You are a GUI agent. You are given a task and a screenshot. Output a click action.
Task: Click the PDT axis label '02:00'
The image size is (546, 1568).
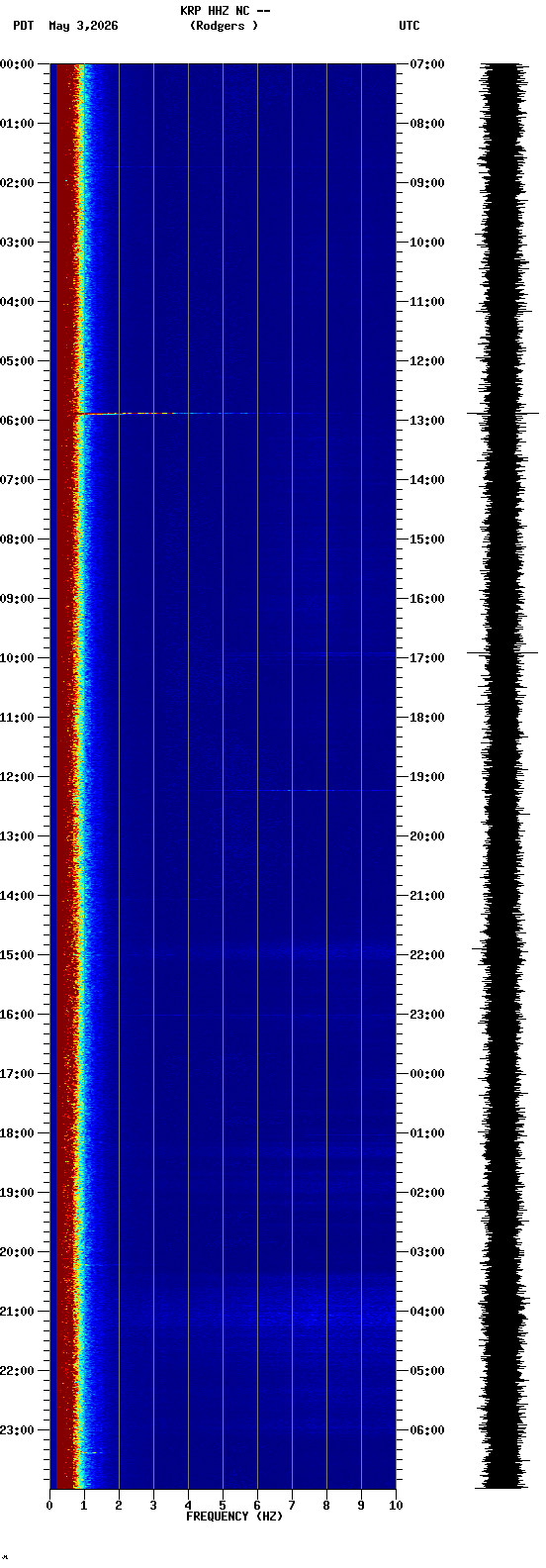pyautogui.click(x=17, y=183)
